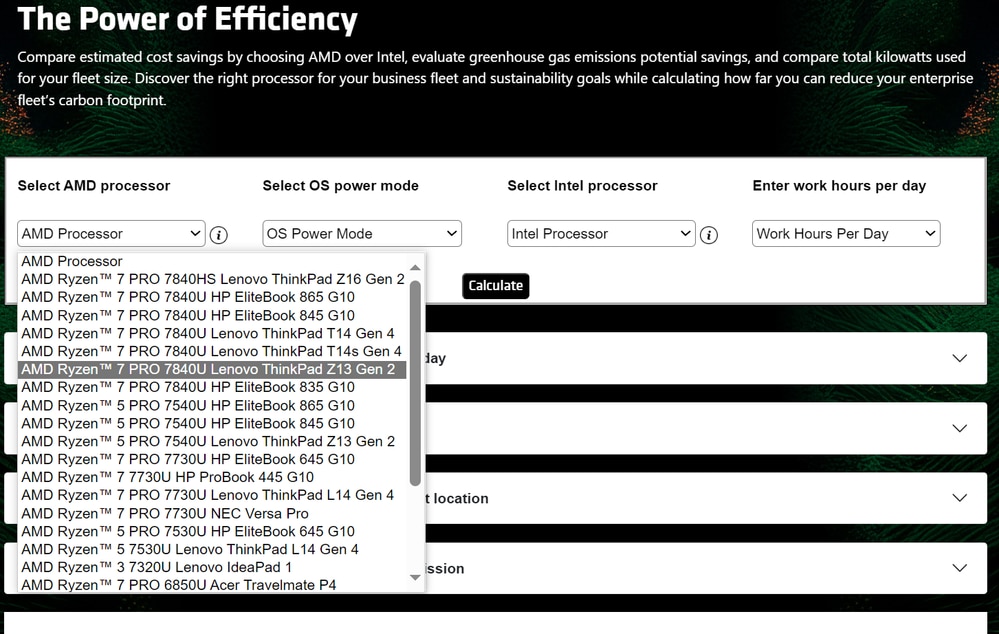Choose Ryzen 7 PRO 7840U HP EliteBook 835 G10
Viewport: 999px width, 634px height.
(x=212, y=387)
